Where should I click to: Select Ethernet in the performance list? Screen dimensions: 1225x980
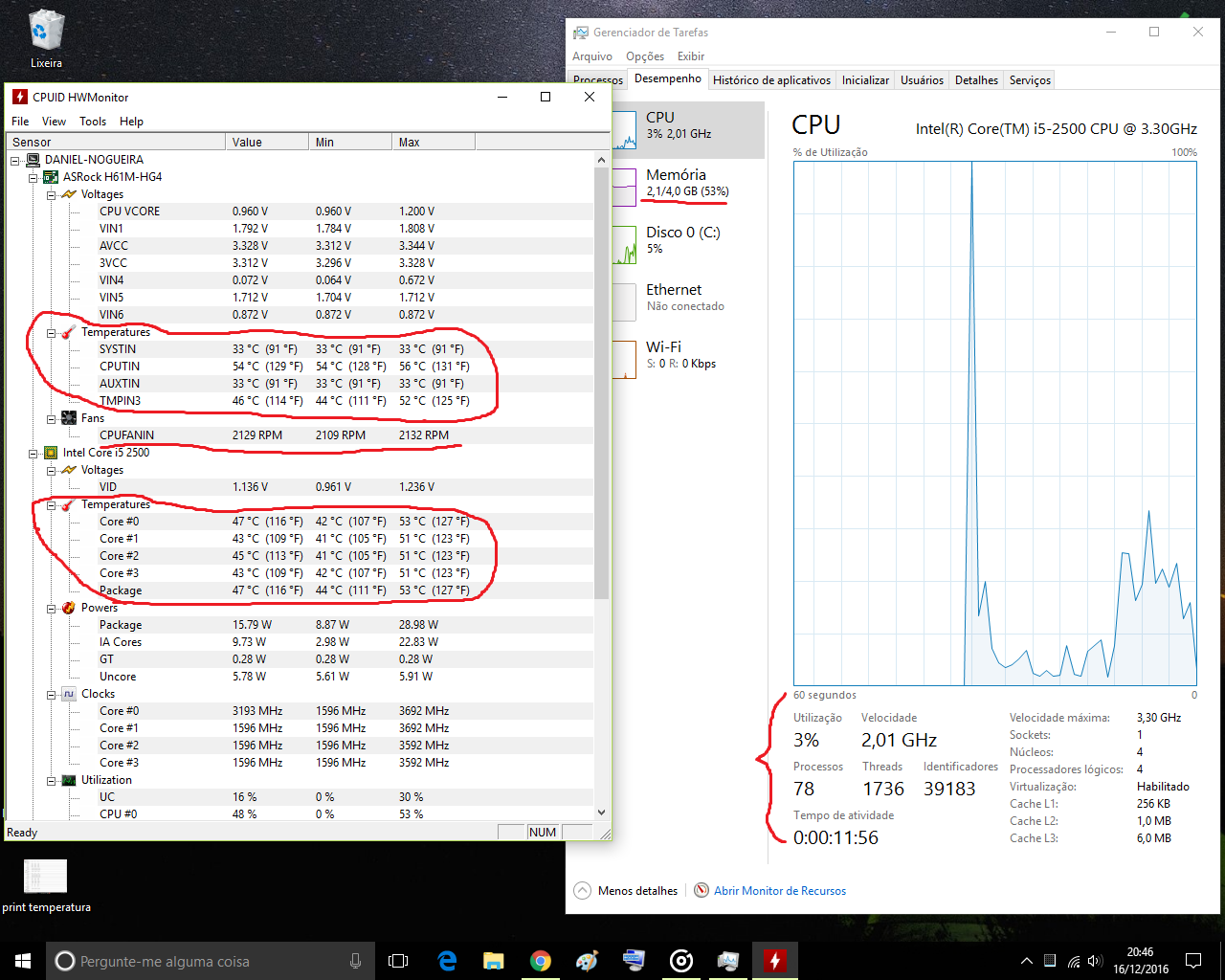click(689, 301)
